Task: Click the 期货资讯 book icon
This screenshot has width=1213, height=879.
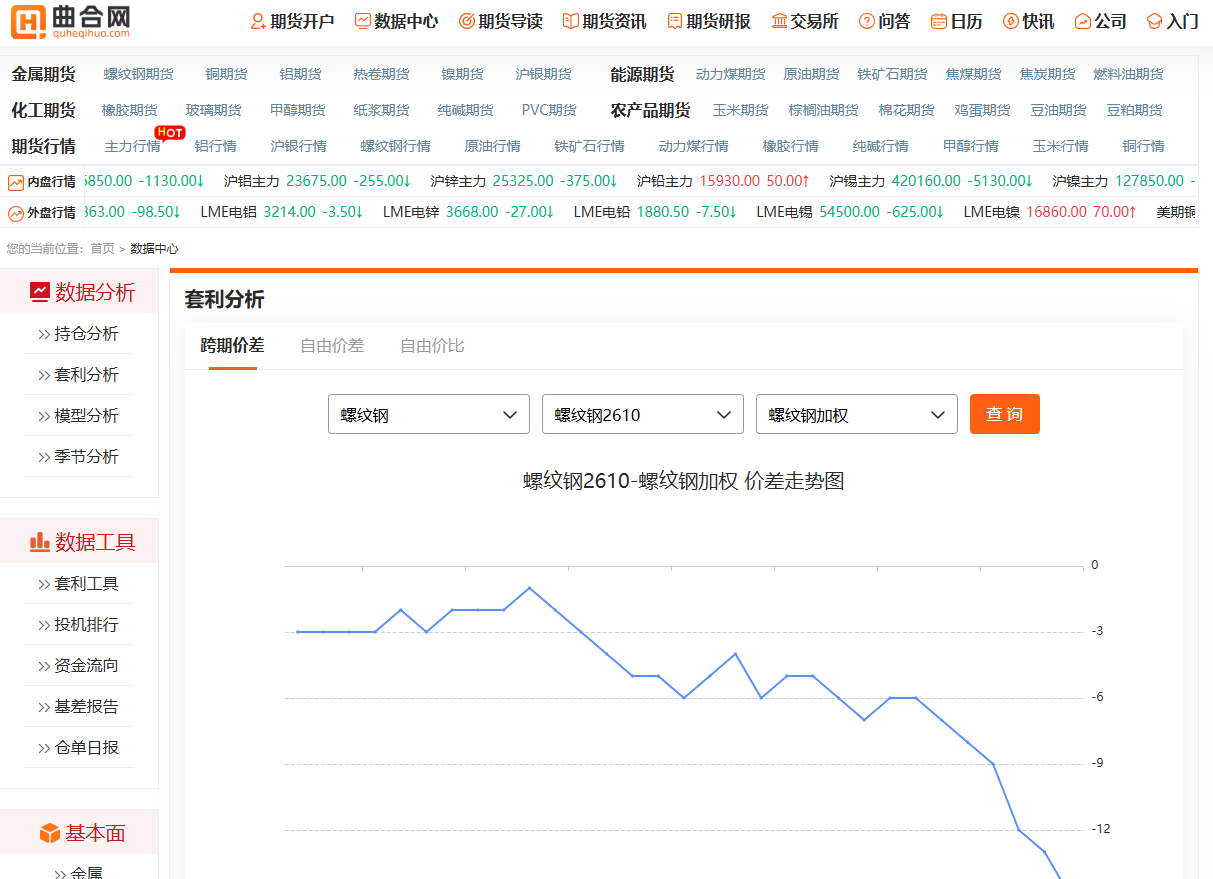Action: point(570,21)
